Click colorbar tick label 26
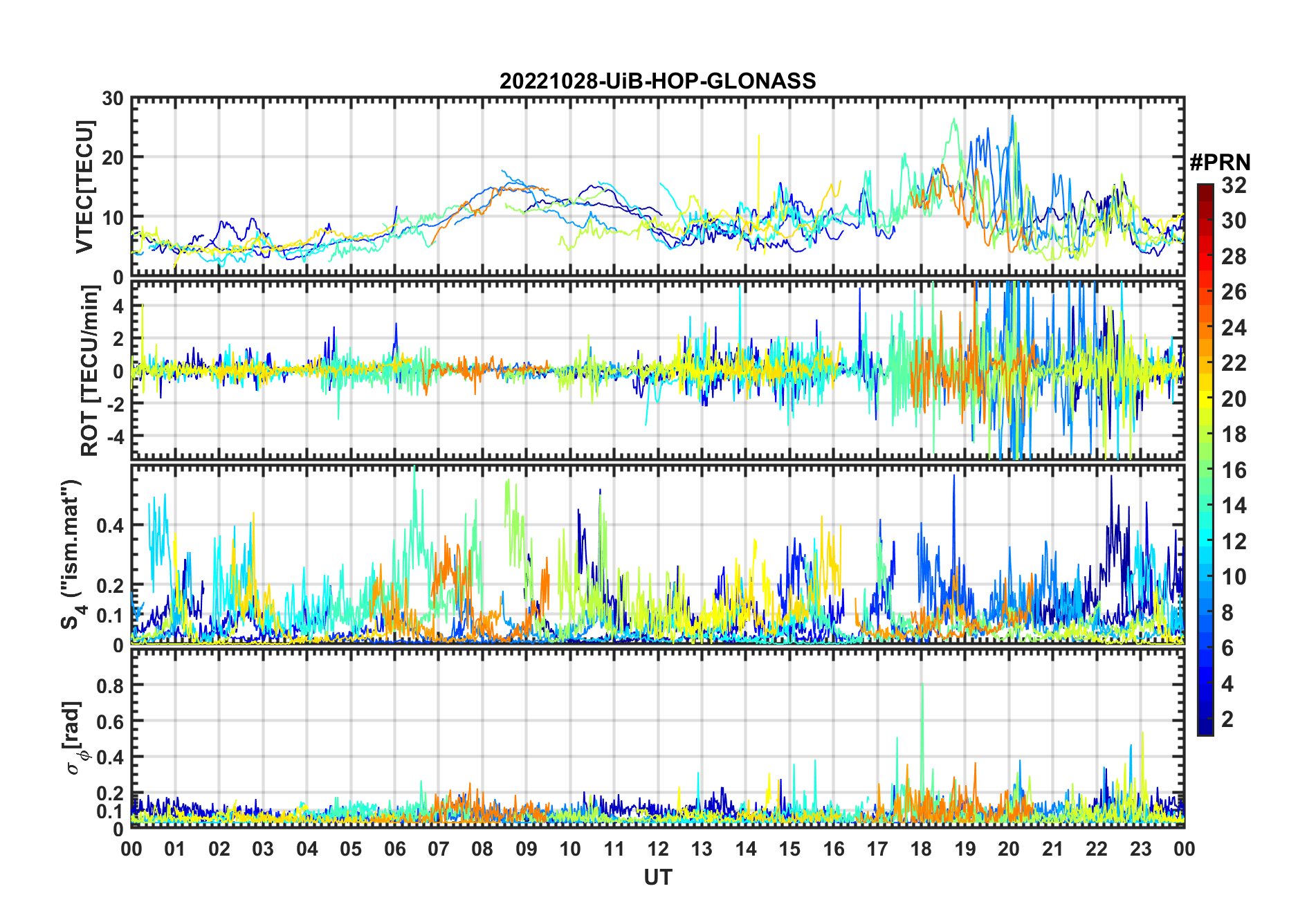Image resolution: width=1316 pixels, height=920 pixels. (1234, 292)
